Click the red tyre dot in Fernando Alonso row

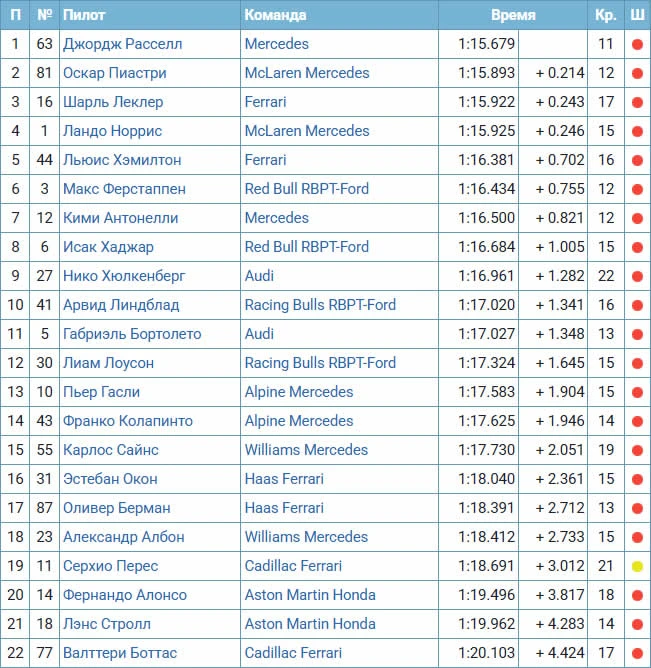pos(637,595)
